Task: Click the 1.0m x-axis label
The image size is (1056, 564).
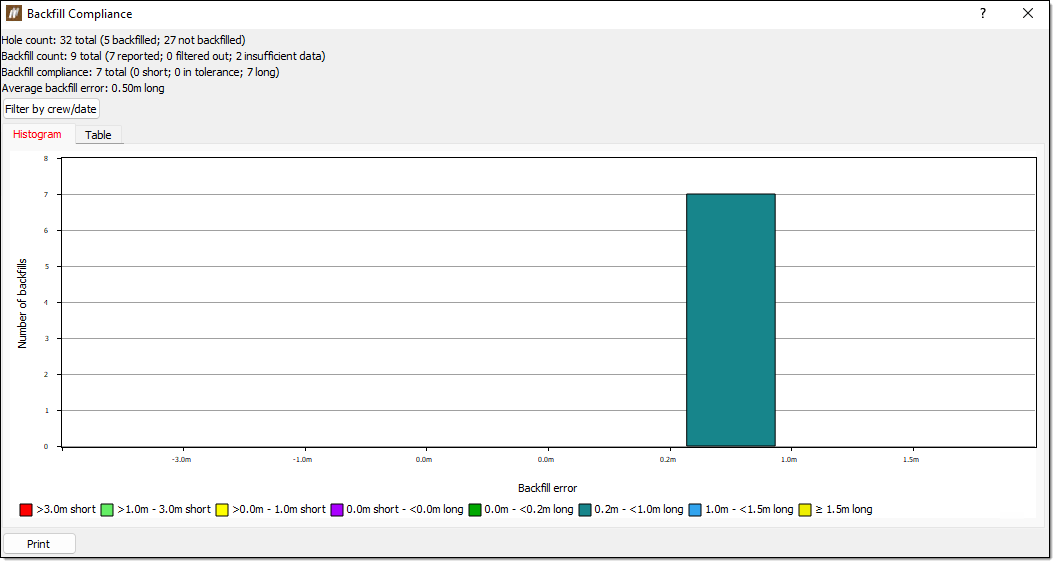Action: pos(789,460)
